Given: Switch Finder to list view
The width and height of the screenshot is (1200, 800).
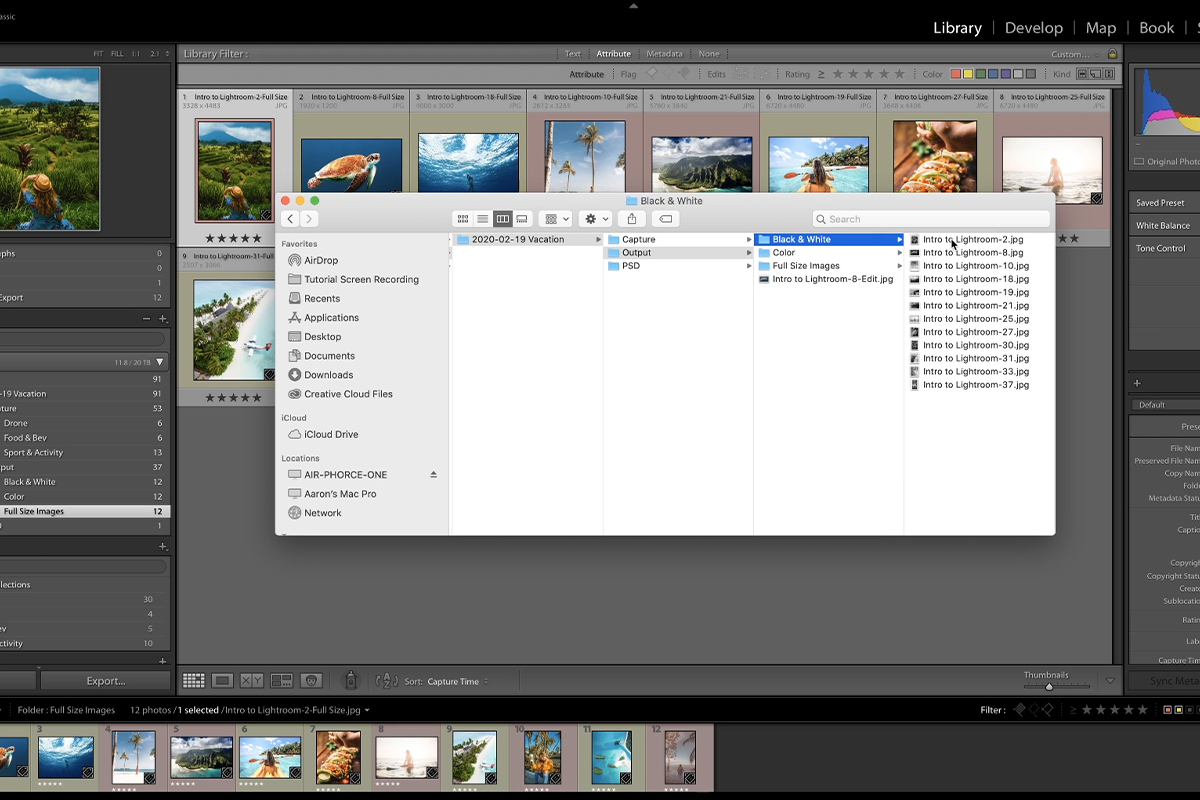Looking at the screenshot, I should [x=482, y=218].
